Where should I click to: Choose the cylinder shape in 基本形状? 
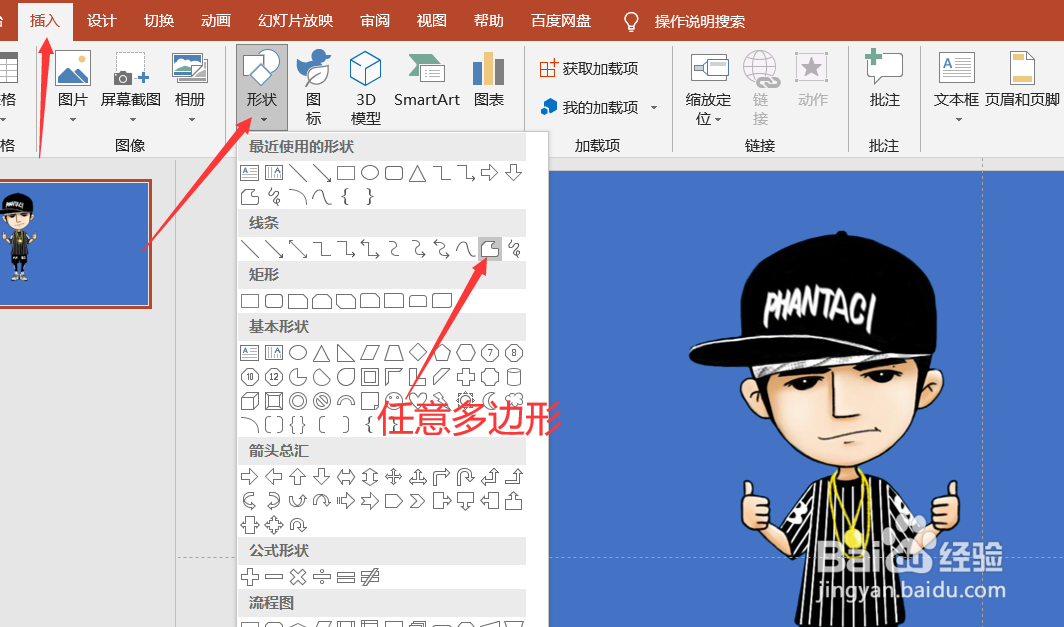(514, 377)
